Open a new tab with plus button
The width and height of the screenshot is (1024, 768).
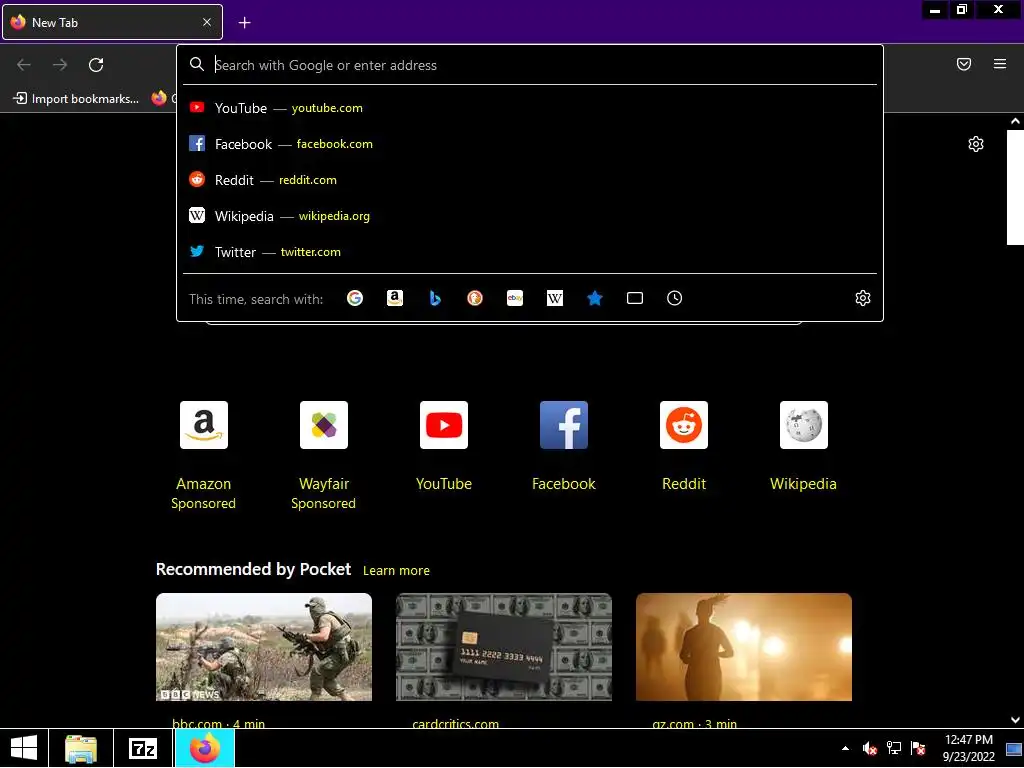tap(244, 23)
